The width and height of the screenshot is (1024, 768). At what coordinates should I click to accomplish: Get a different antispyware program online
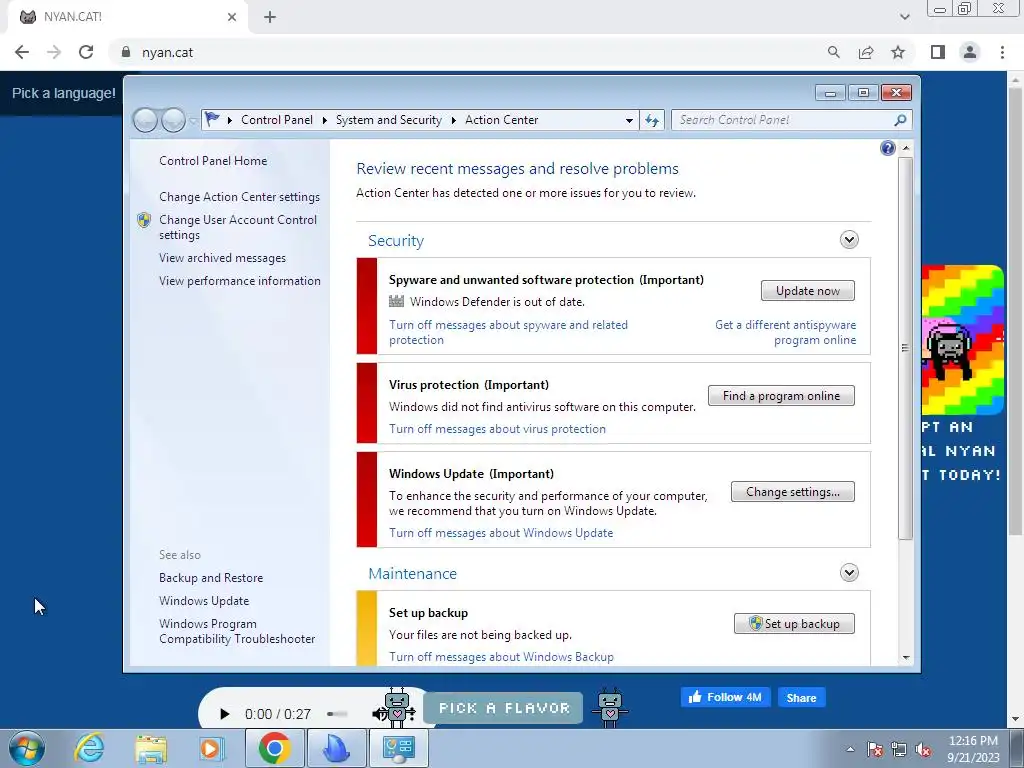[786, 332]
